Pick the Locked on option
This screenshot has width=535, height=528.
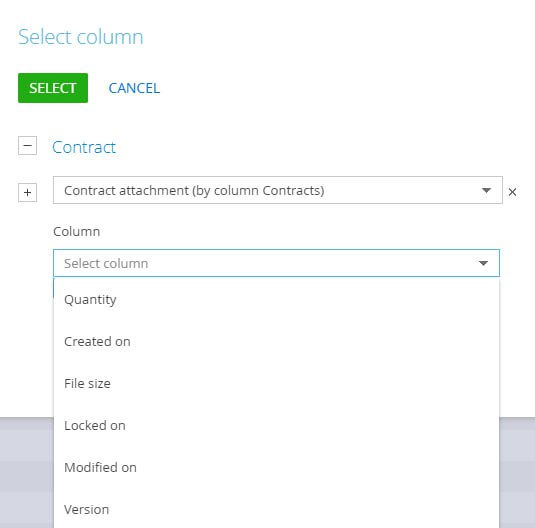tap(276, 426)
